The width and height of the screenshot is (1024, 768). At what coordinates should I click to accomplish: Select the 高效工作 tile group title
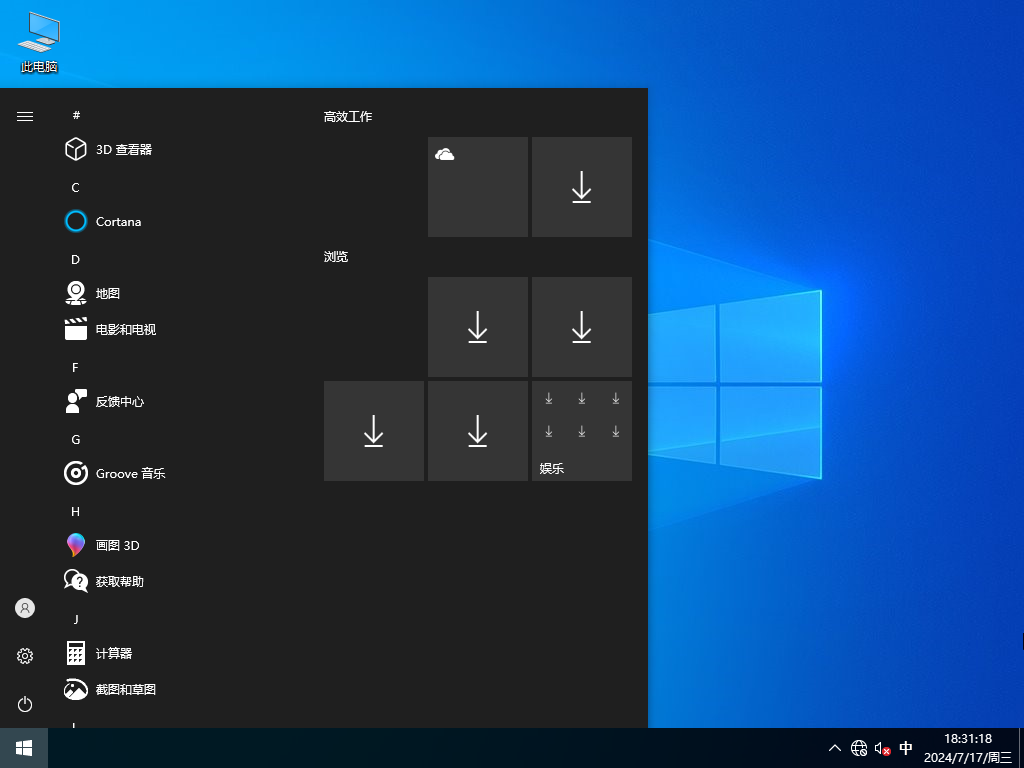(348, 116)
